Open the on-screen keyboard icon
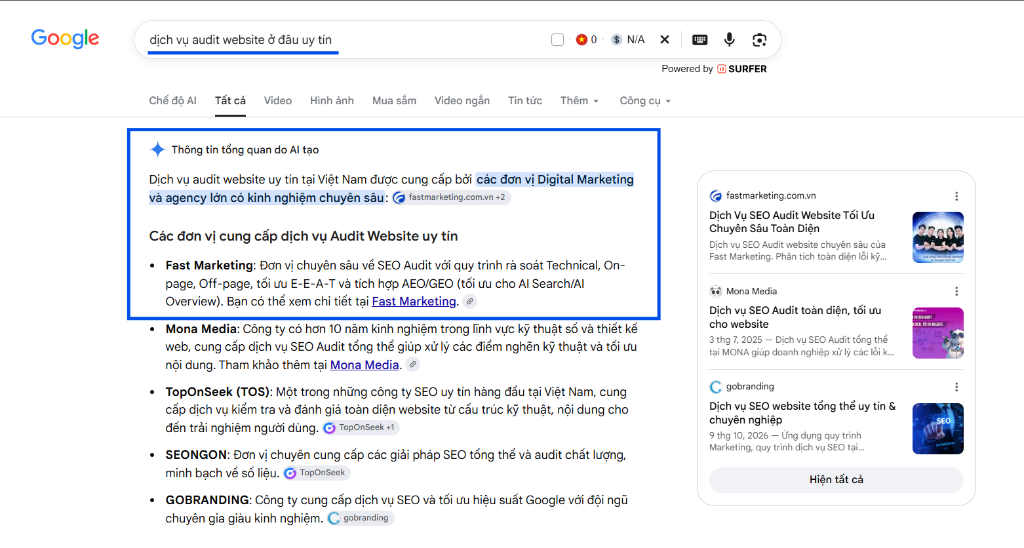 pos(699,40)
